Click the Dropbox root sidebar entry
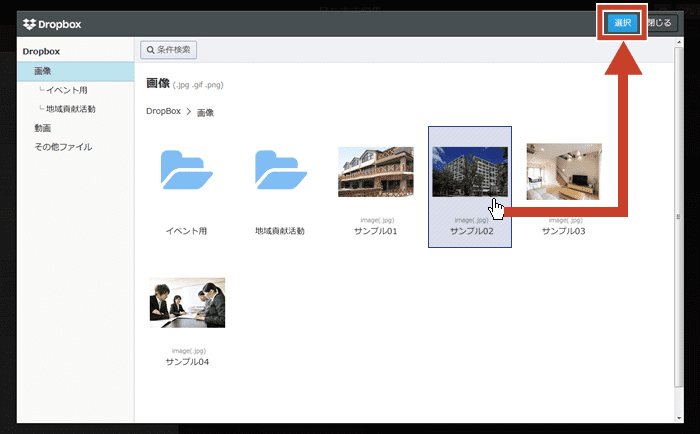Image resolution: width=700 pixels, height=434 pixels. 42,50
